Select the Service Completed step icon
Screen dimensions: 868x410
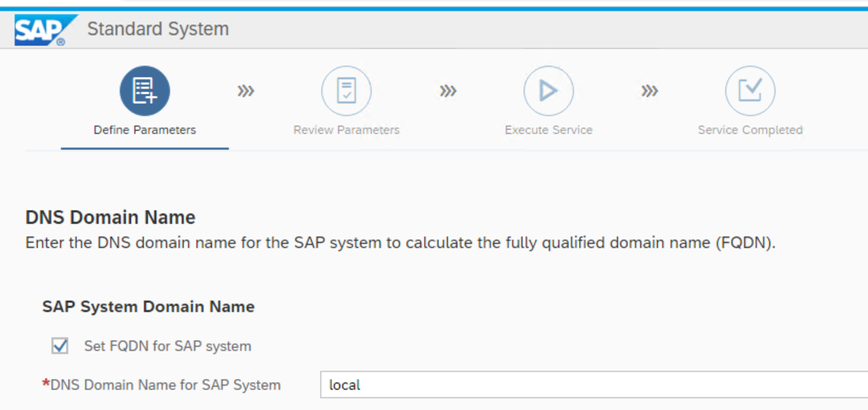pyautogui.click(x=750, y=91)
